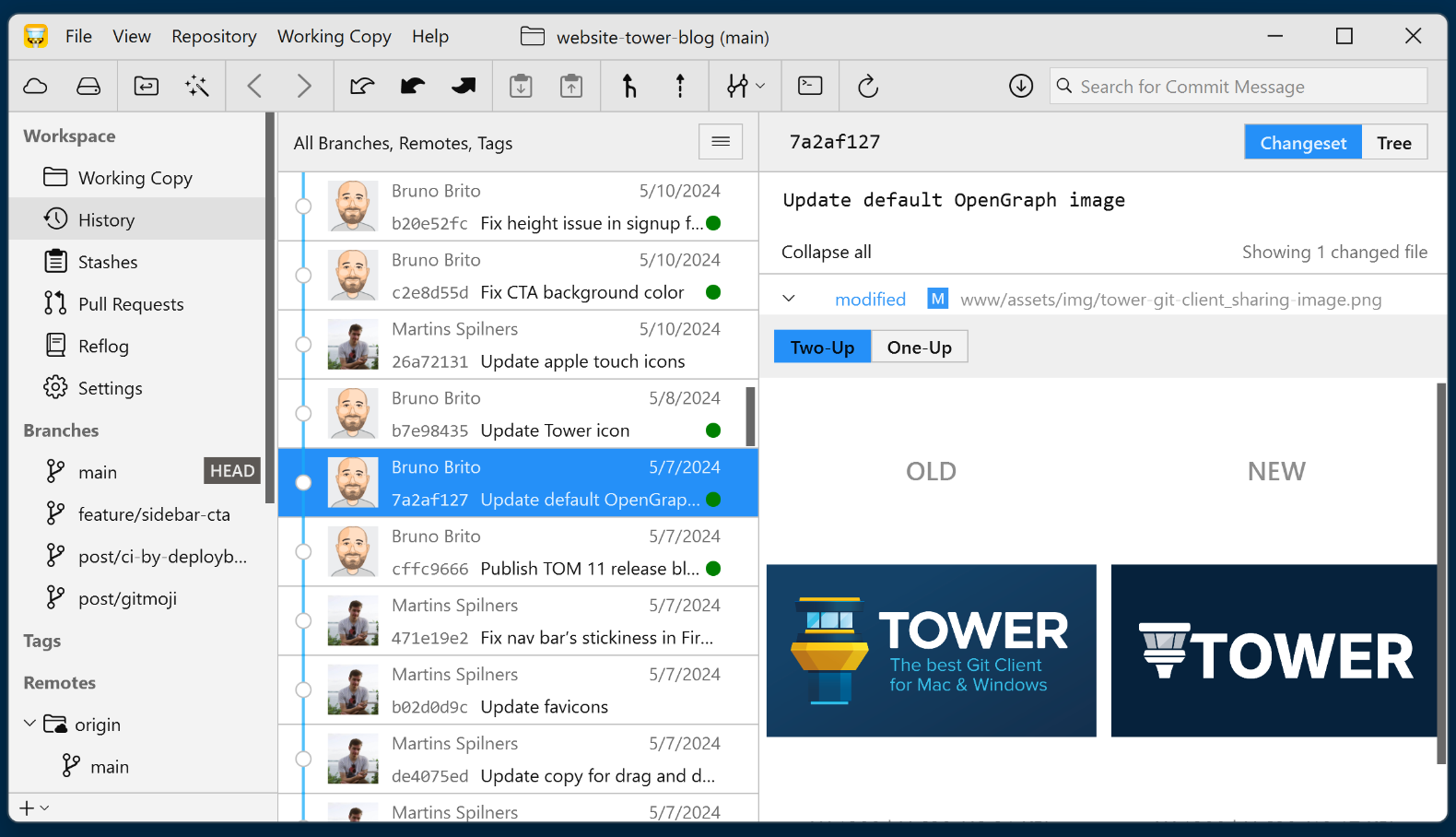Click the Pull toolbar icon
The height and width of the screenshot is (837, 1456).
413,87
